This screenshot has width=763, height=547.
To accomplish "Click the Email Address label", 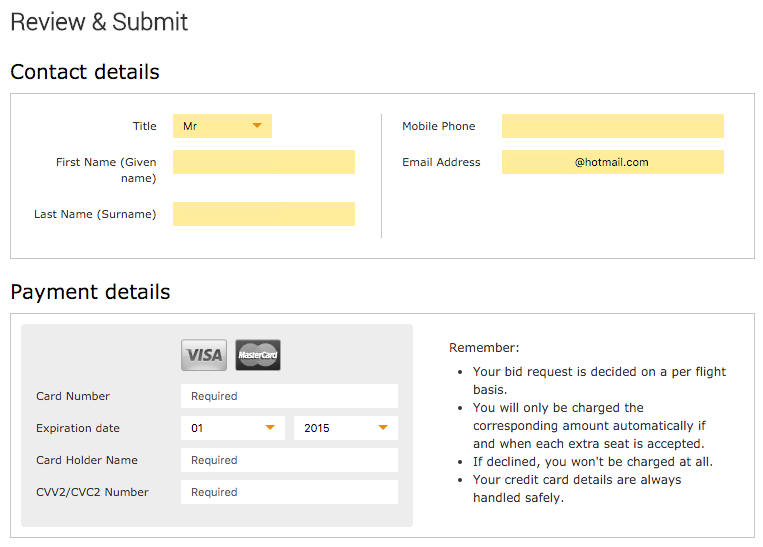I will [x=441, y=162].
